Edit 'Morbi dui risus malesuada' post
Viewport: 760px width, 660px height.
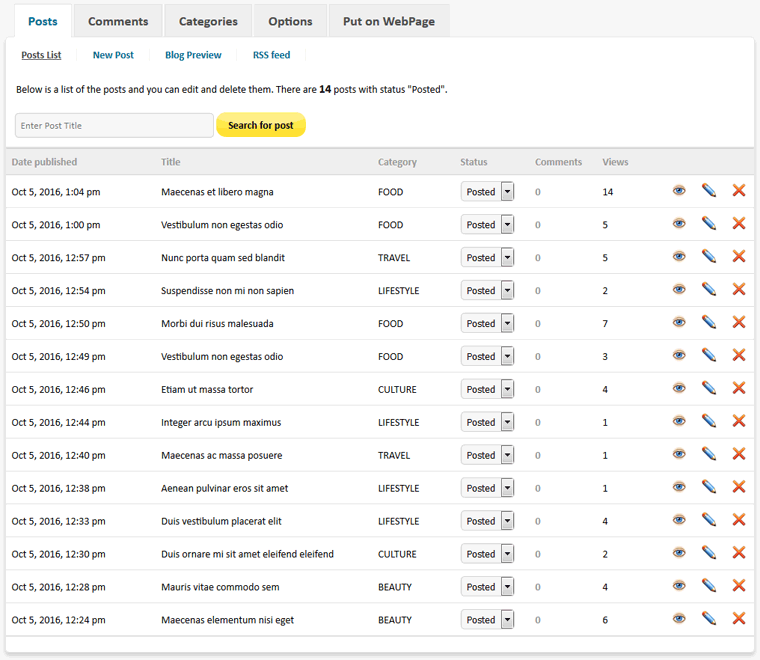[709, 322]
